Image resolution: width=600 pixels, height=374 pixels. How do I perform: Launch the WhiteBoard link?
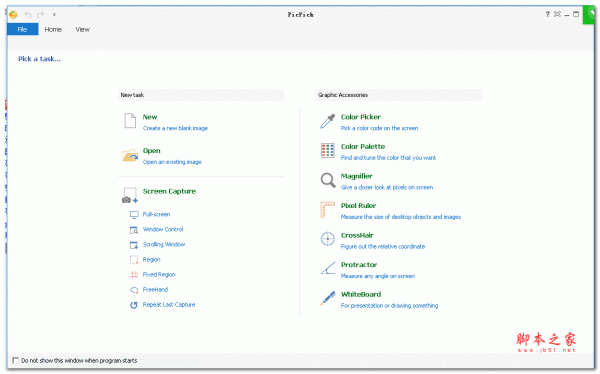361,294
